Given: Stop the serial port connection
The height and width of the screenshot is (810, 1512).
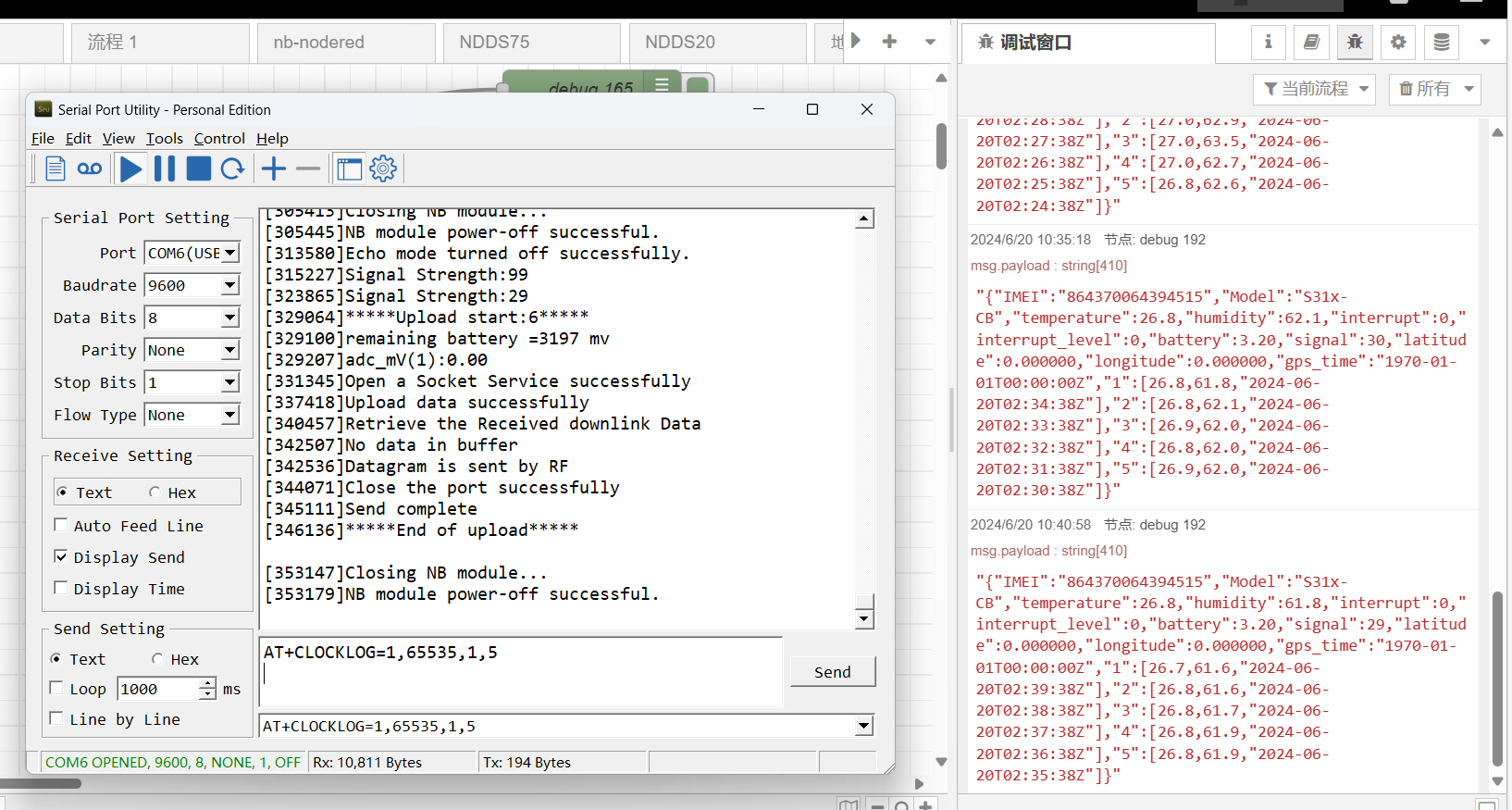Looking at the screenshot, I should point(199,168).
